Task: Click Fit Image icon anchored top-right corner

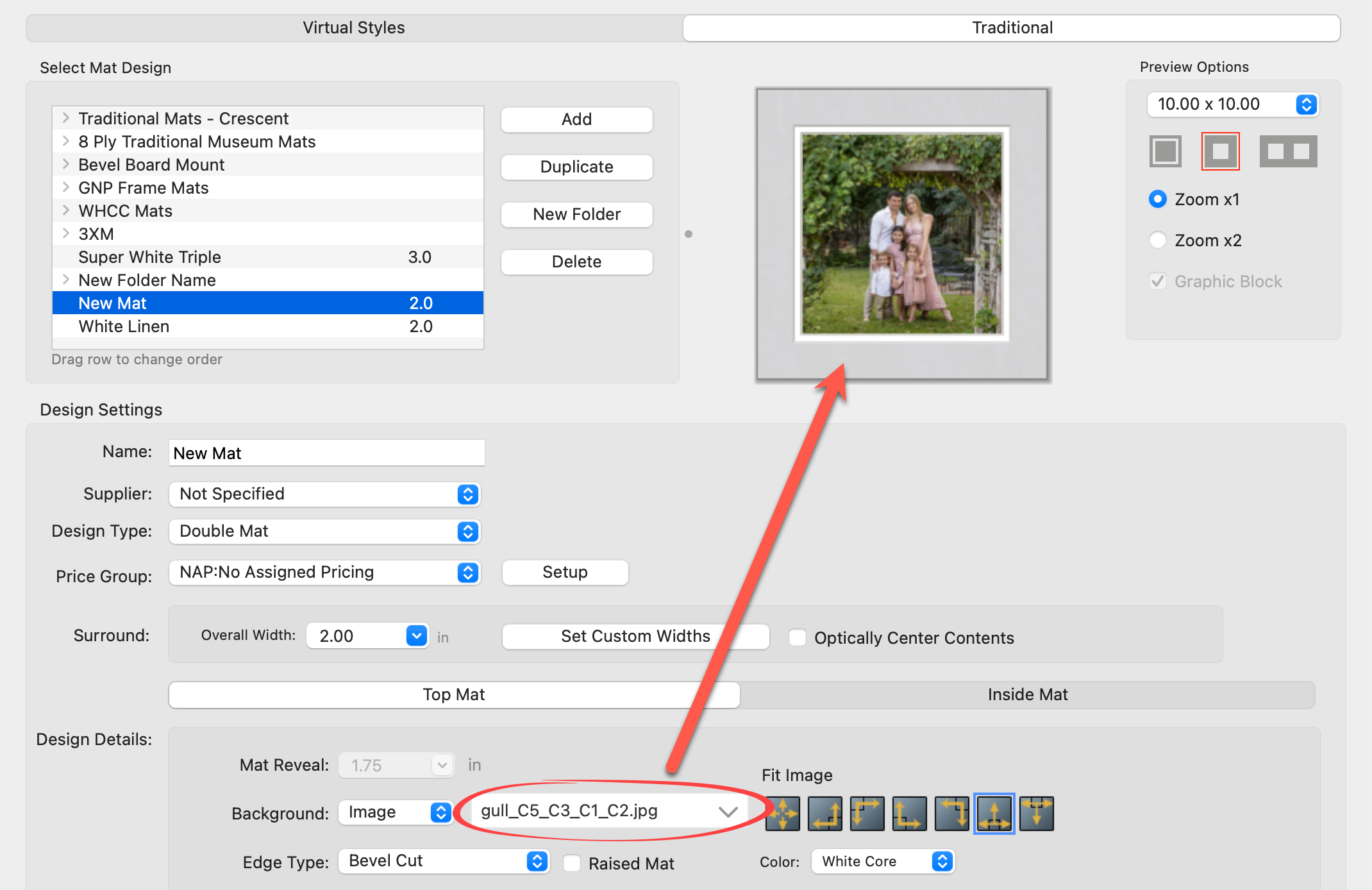Action: [x=952, y=814]
